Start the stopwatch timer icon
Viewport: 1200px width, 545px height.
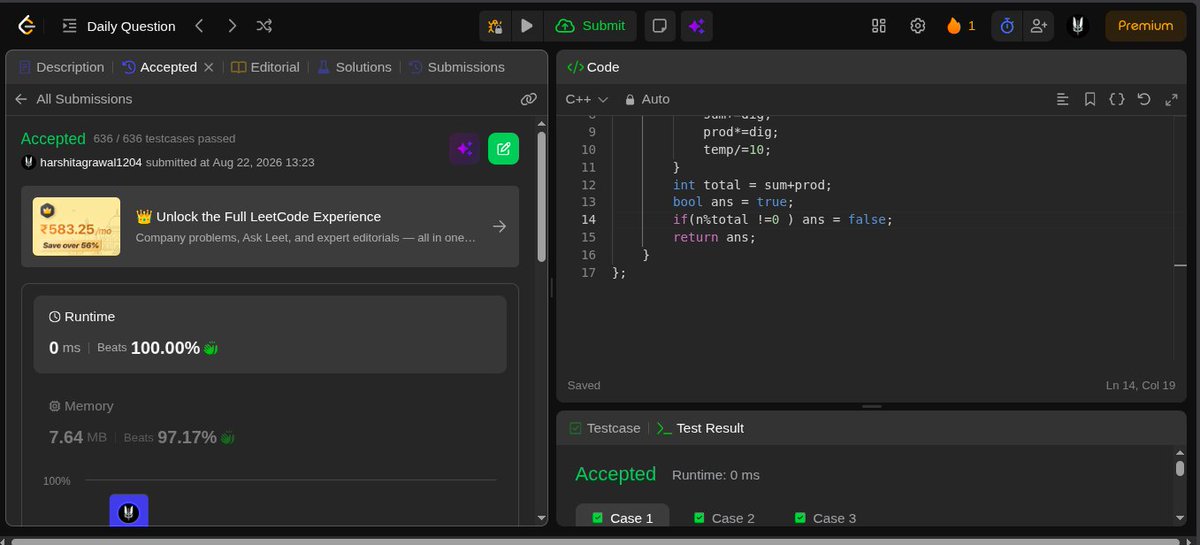[x=1007, y=26]
